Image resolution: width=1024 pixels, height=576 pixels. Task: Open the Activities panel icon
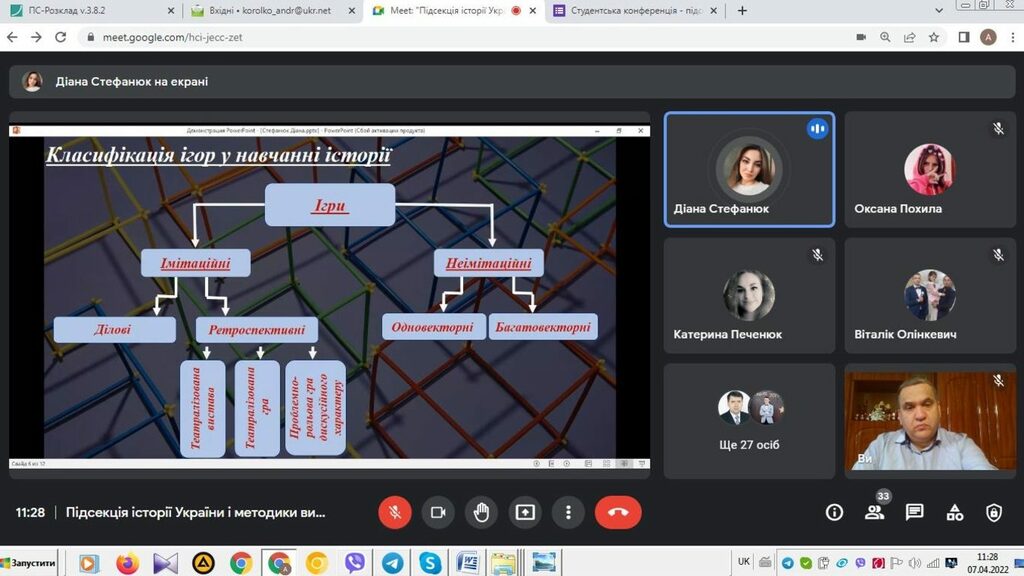click(955, 512)
